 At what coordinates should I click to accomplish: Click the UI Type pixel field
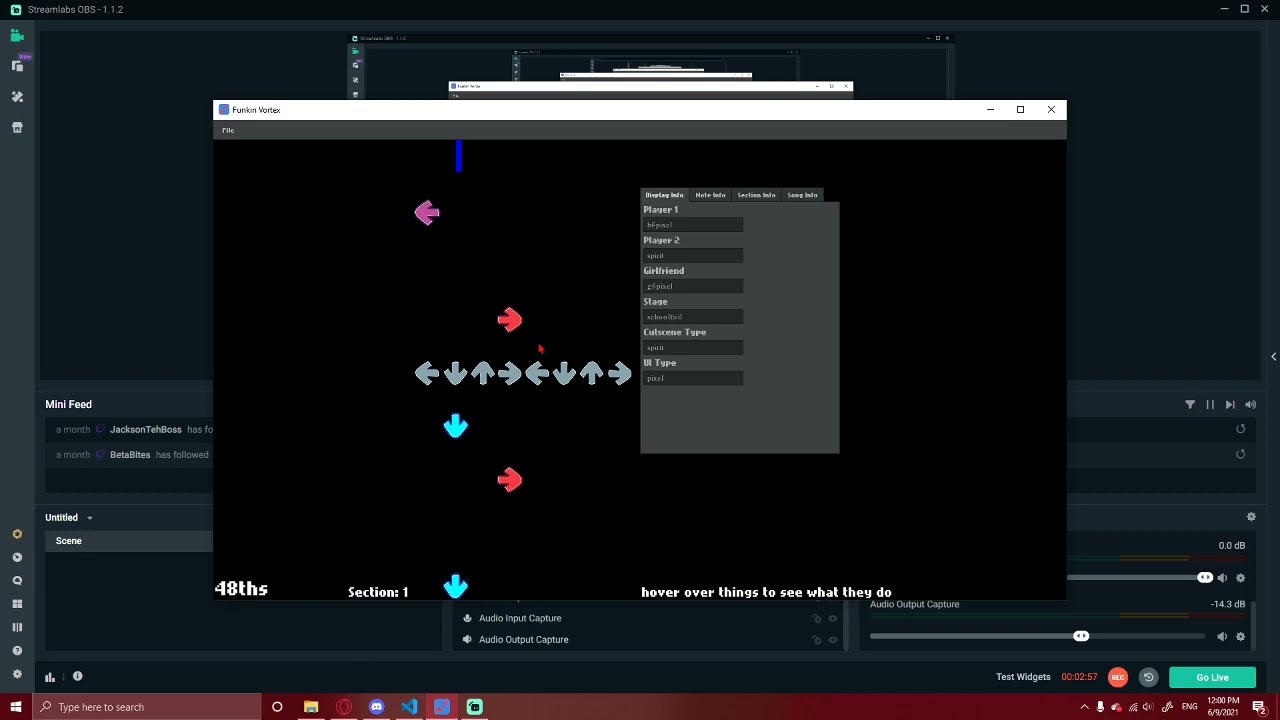(x=693, y=379)
